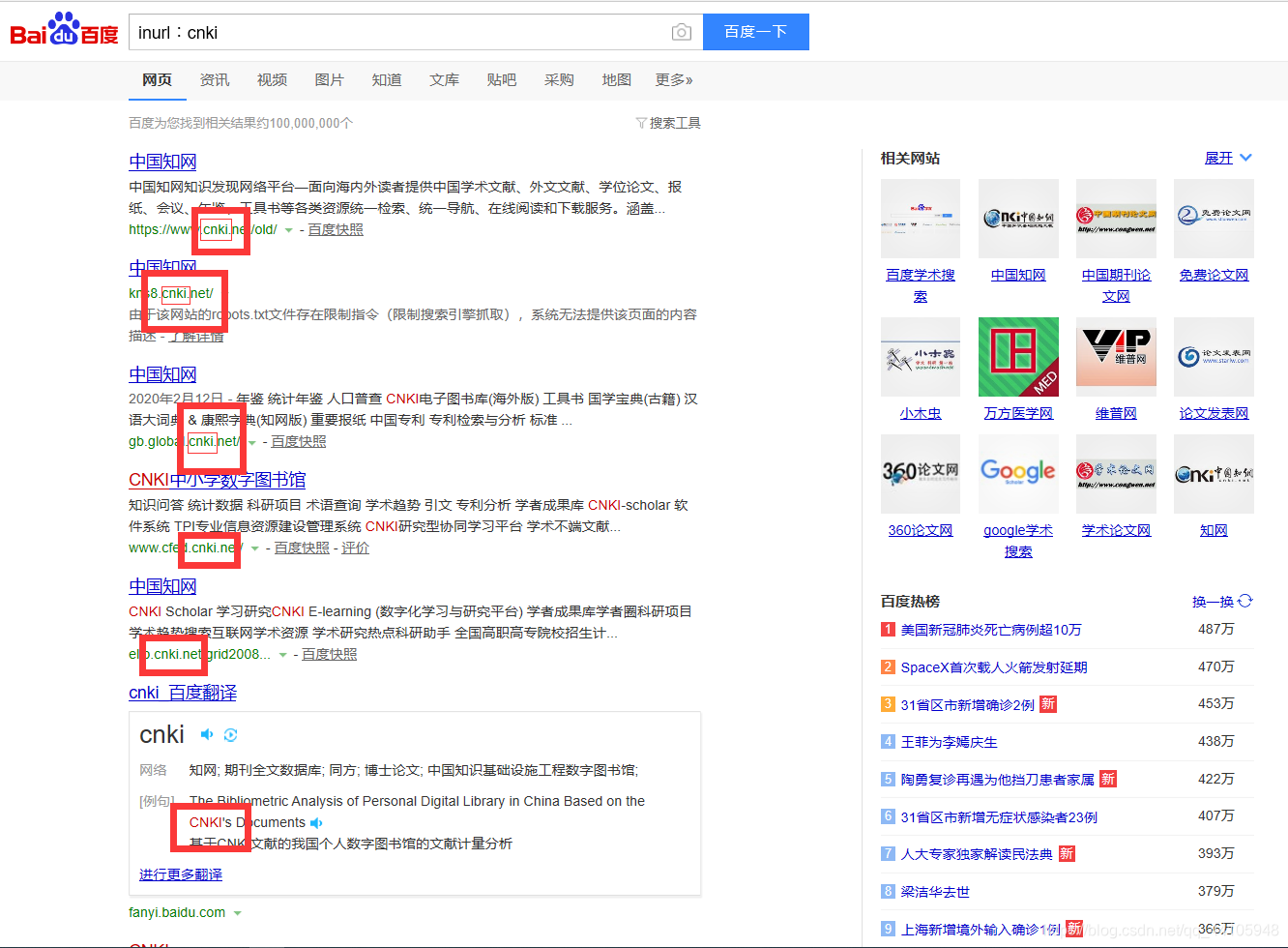Open cnki_百度翻译 result link

pos(183,693)
